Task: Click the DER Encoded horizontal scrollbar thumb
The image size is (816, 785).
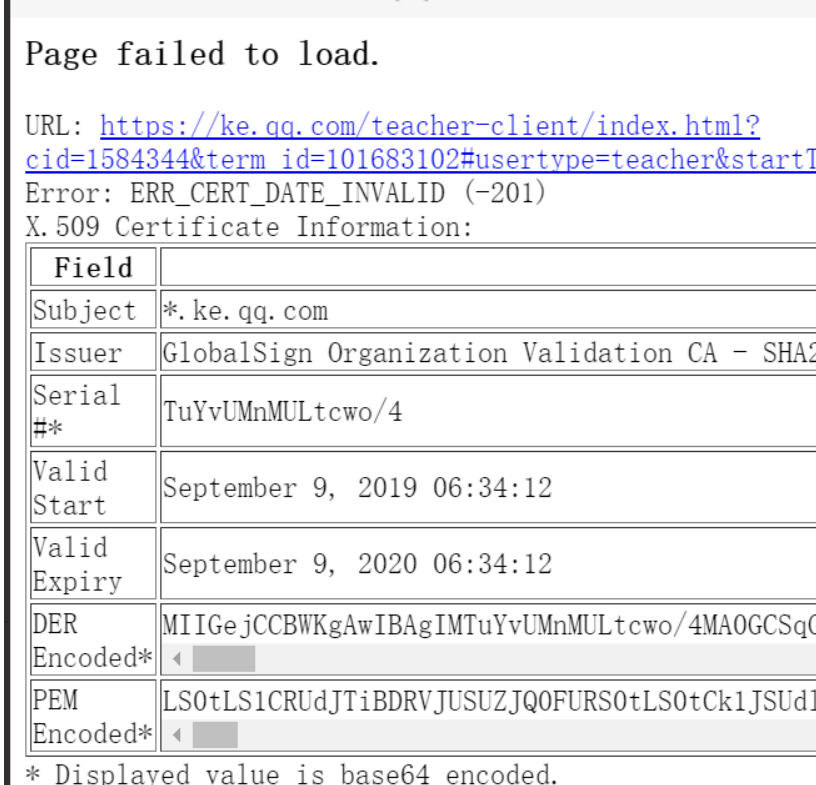Action: tap(224, 659)
